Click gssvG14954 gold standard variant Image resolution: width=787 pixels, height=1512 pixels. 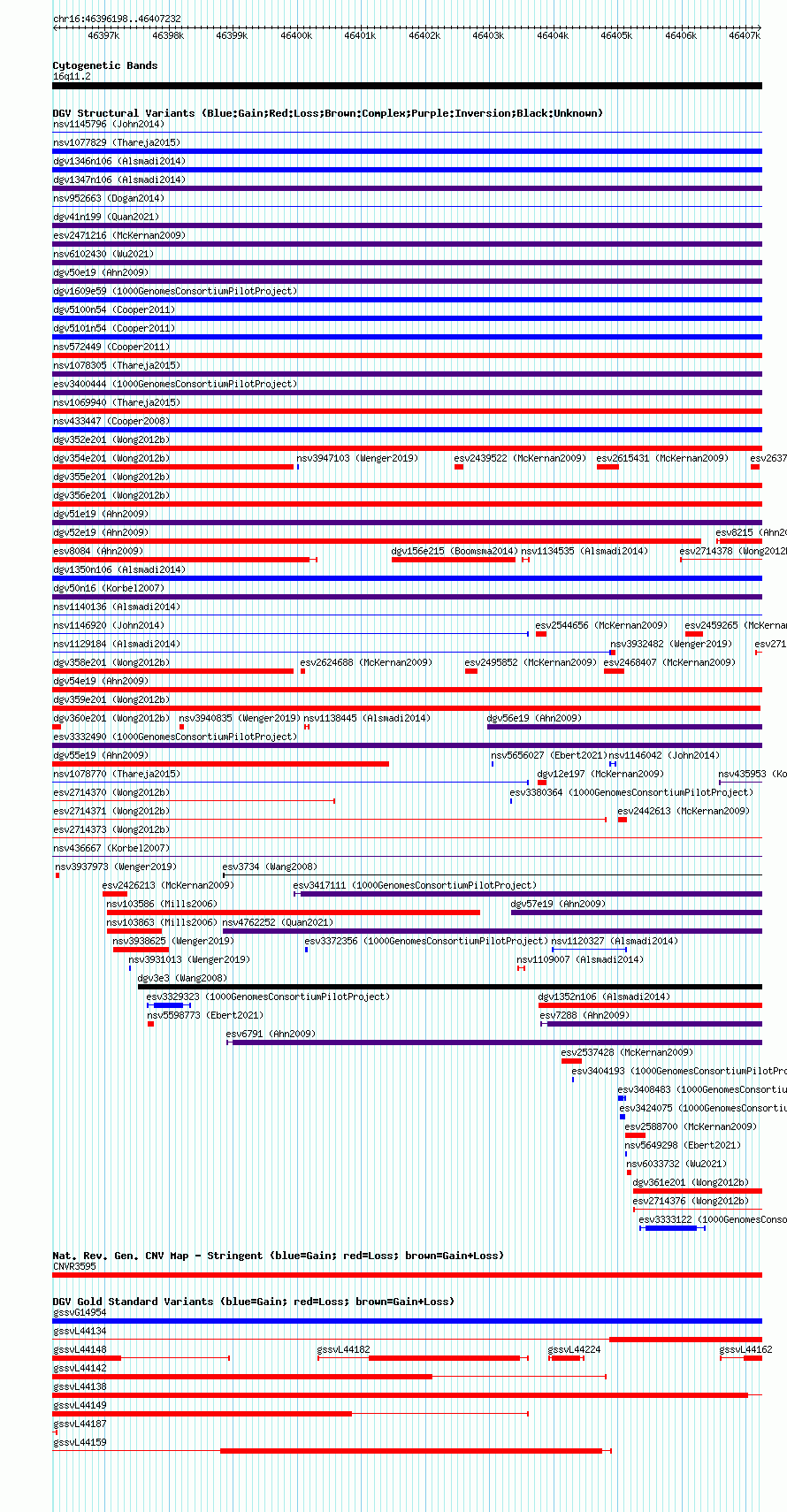point(407,1321)
